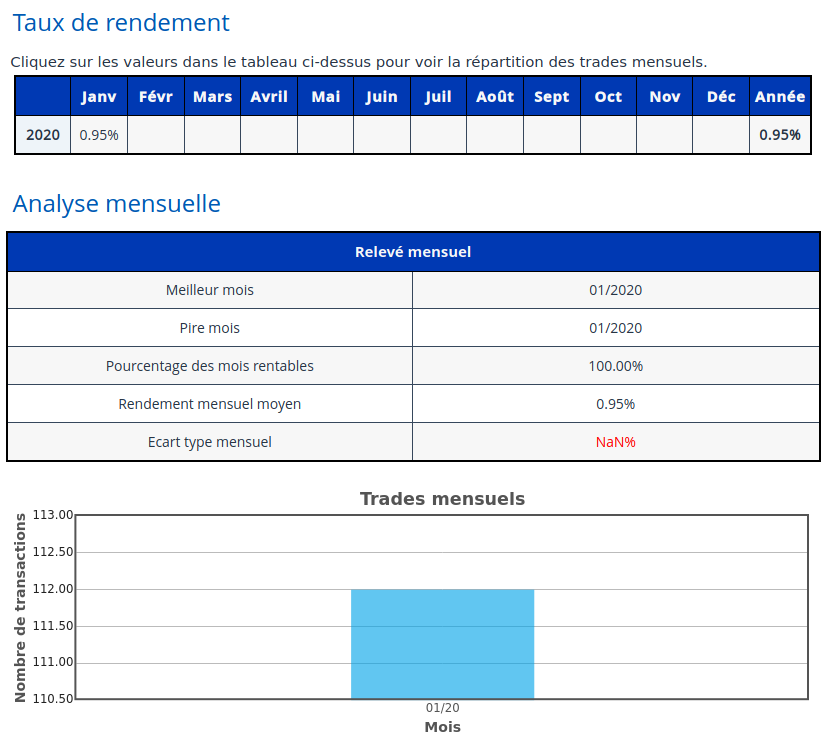Click the Nov column header
The height and width of the screenshot is (752, 833).
665,97
